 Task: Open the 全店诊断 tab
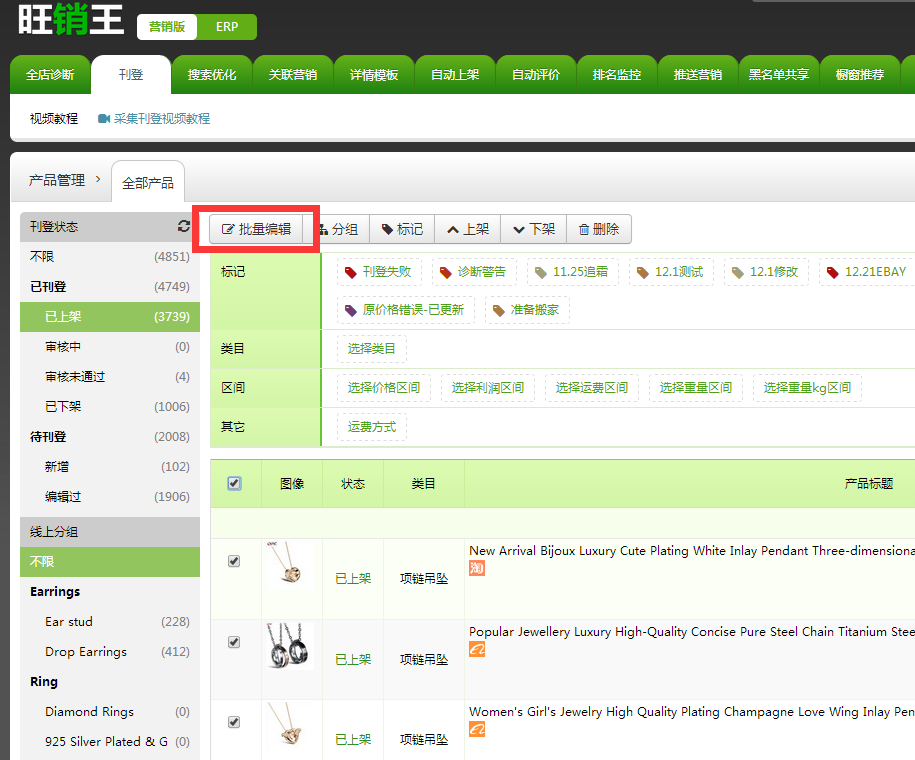pos(50,75)
